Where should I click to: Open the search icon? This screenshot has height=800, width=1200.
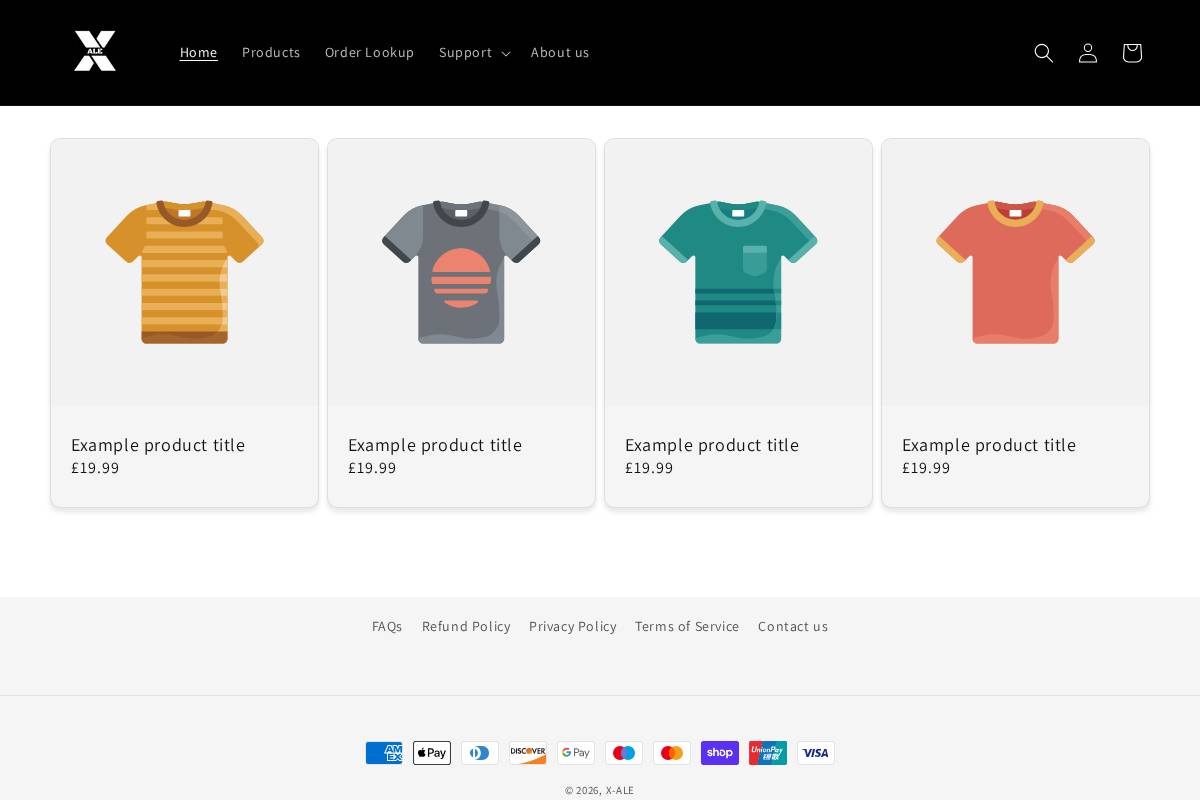[x=1044, y=53]
